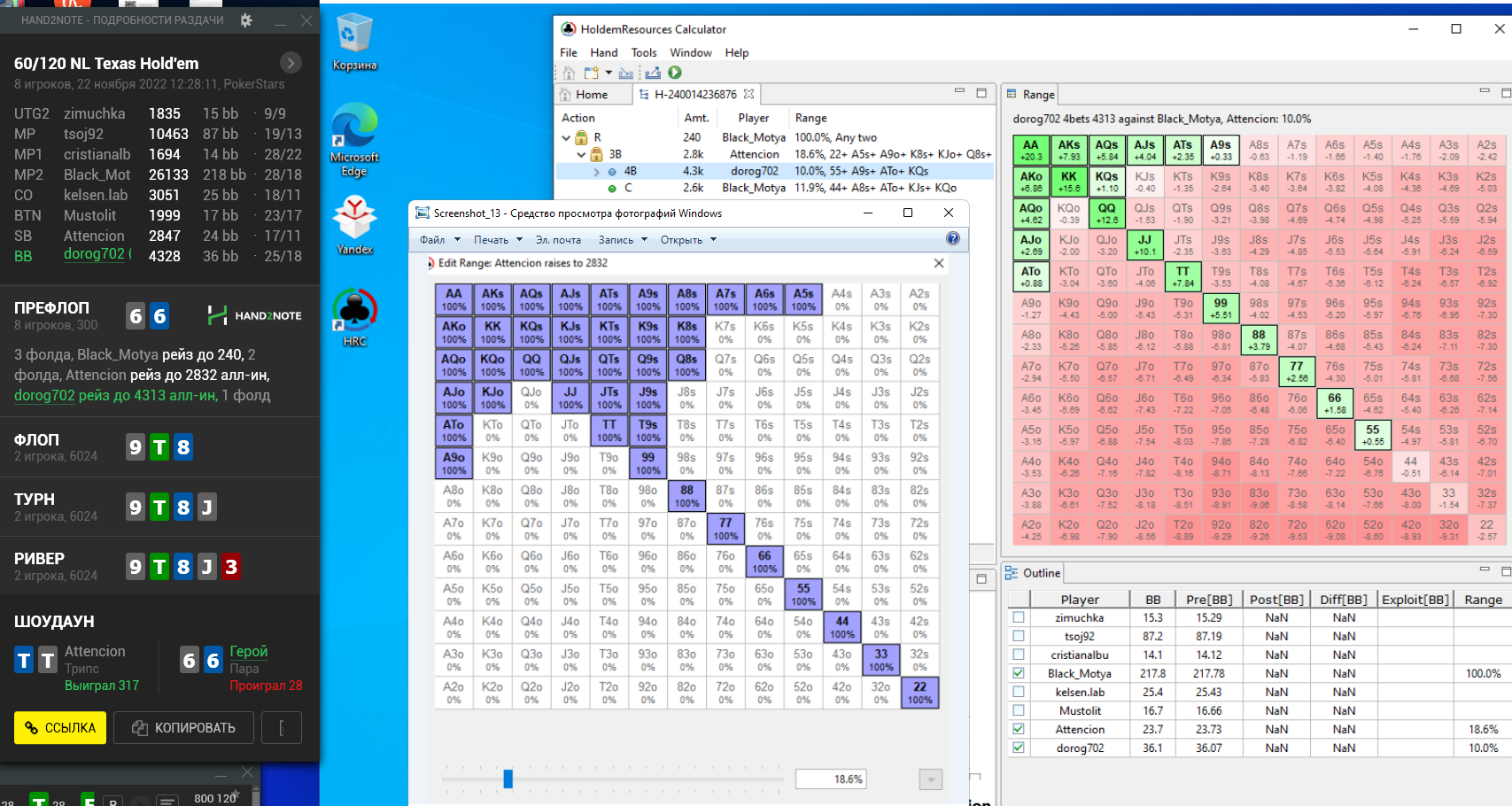This screenshot has height=806, width=1512.
Task: Click the home icon in HRC toolbar
Action: pyautogui.click(x=570, y=73)
